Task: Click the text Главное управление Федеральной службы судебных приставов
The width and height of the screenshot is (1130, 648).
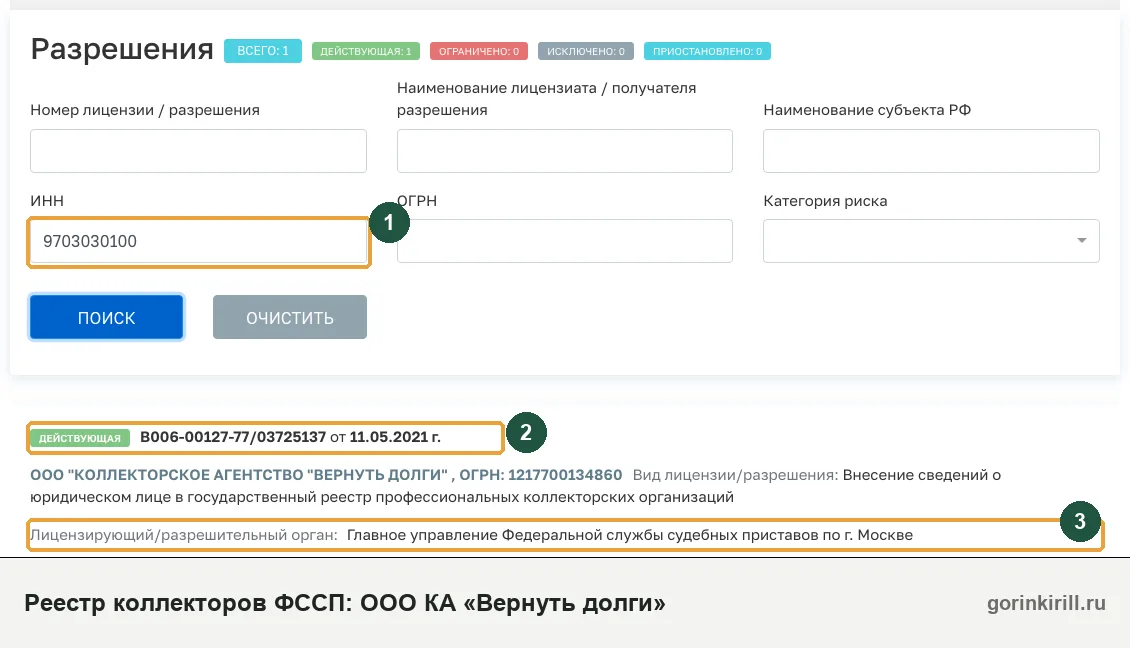Action: (582, 535)
